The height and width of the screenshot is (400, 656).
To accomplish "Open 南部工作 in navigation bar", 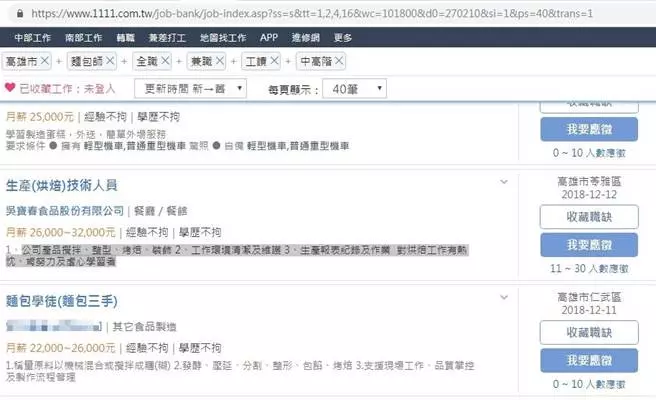I will pos(83,38).
